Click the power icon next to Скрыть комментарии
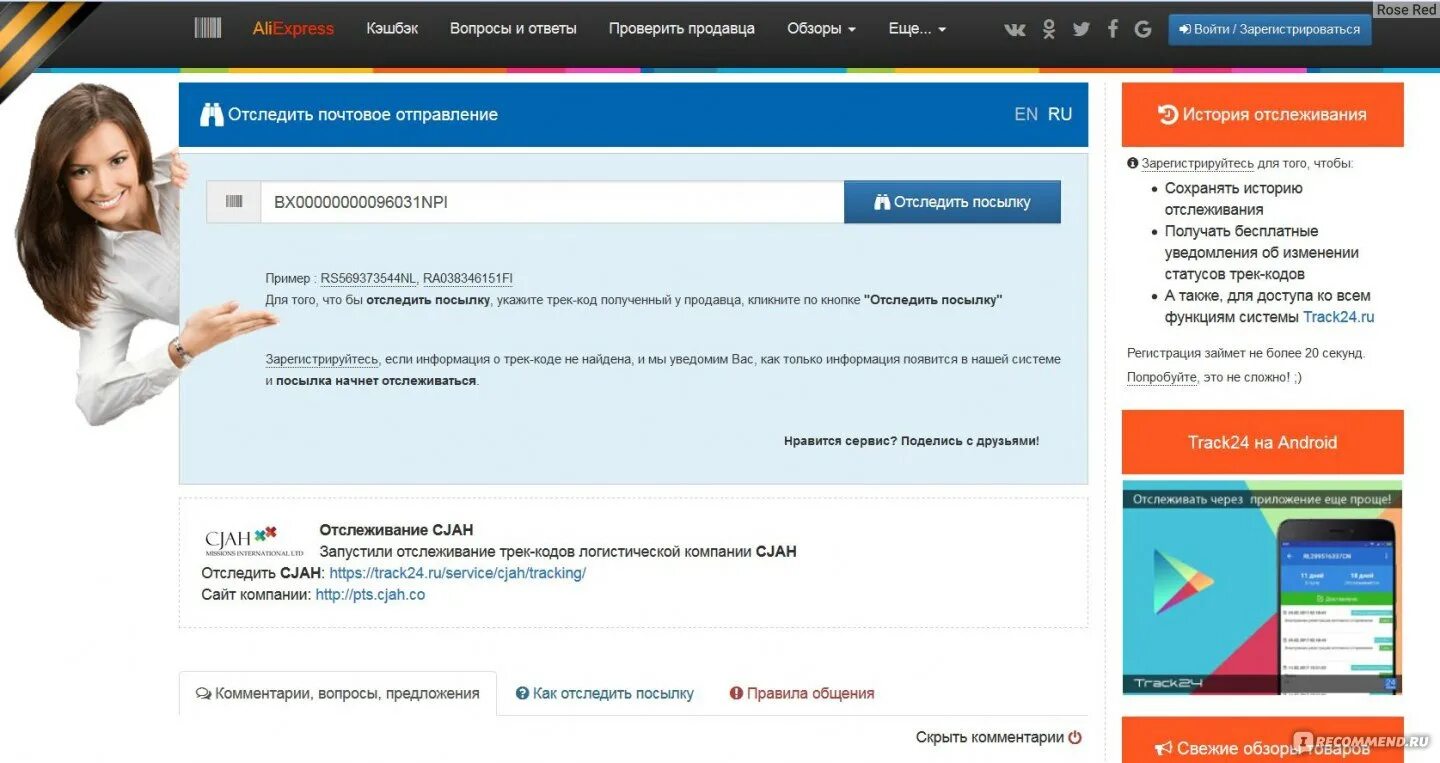Screen dimensions: 1440x763 coord(1075,737)
